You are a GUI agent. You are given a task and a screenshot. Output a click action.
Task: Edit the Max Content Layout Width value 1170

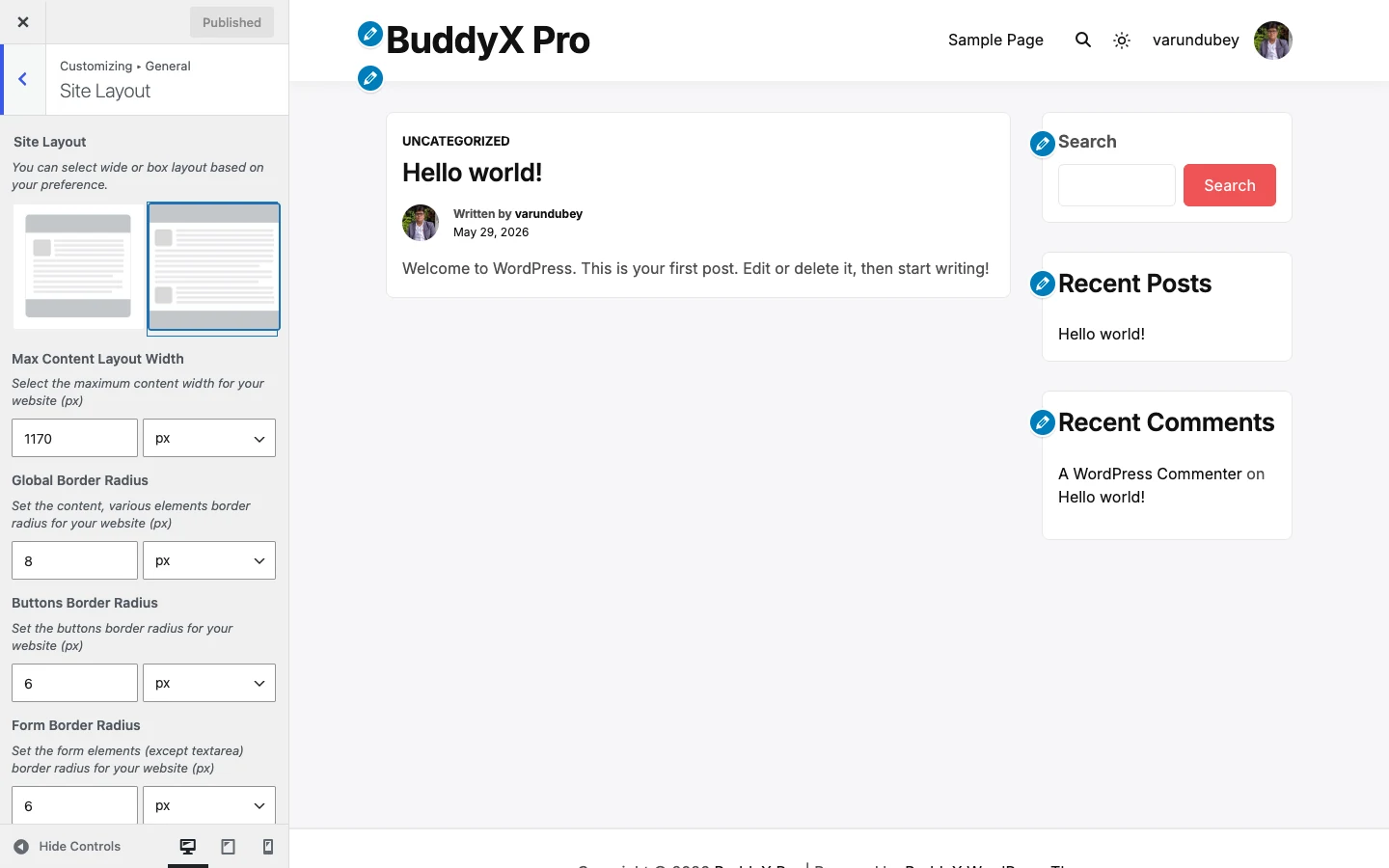[74, 438]
